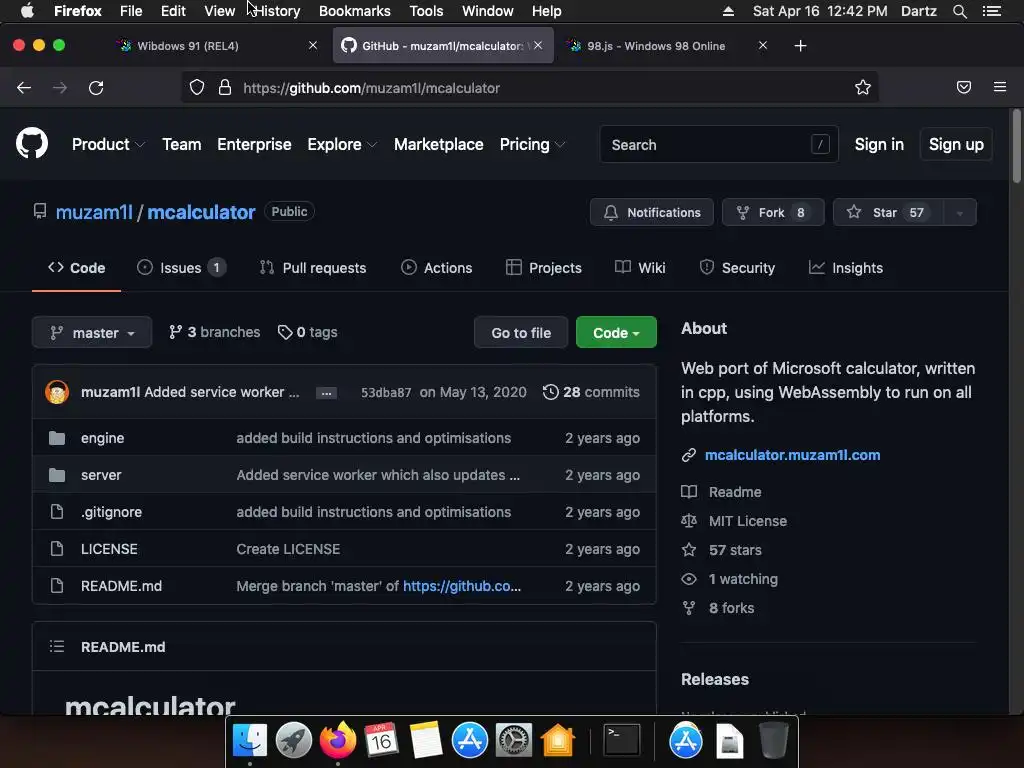The image size is (1024, 768).
Task: Open Terminal from the dock
Action: point(621,740)
